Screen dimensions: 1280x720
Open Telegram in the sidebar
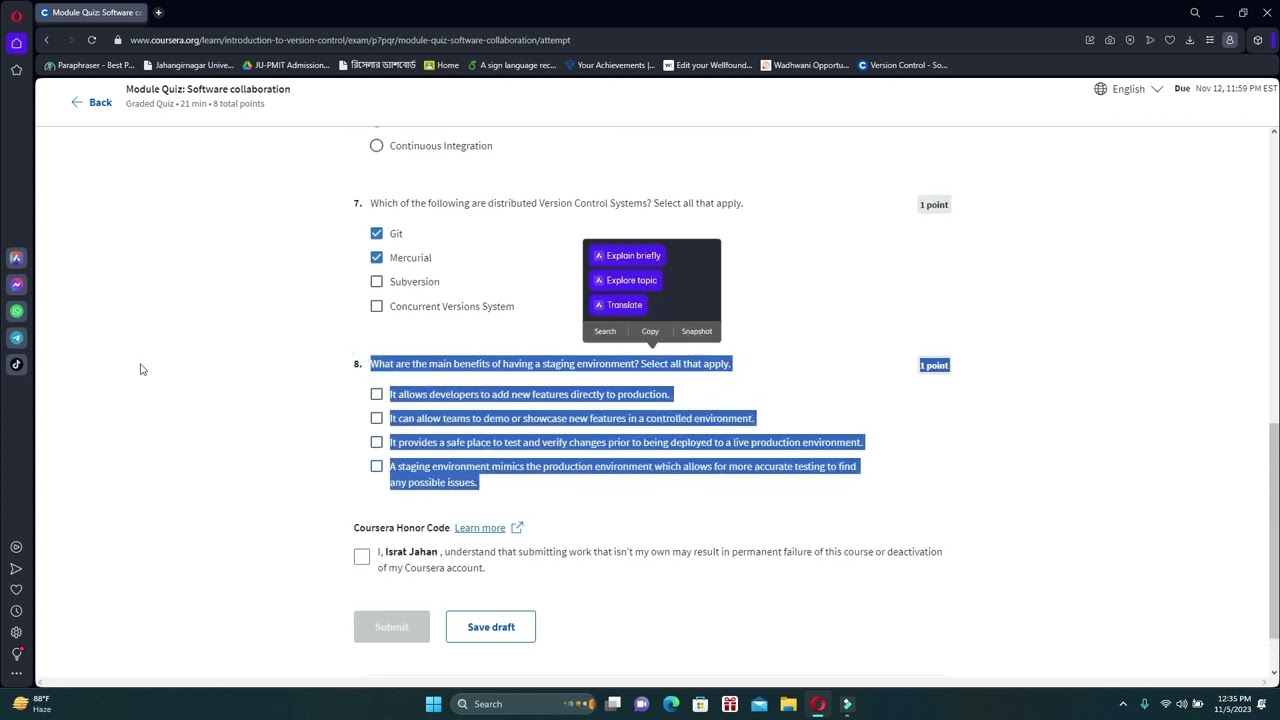click(x=16, y=338)
